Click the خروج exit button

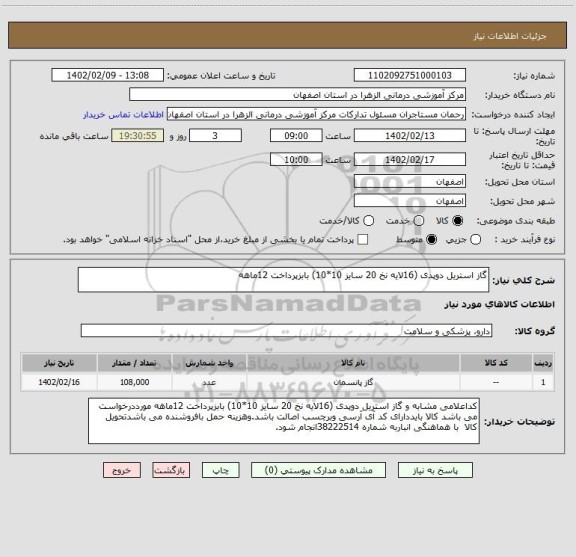pos(122,470)
